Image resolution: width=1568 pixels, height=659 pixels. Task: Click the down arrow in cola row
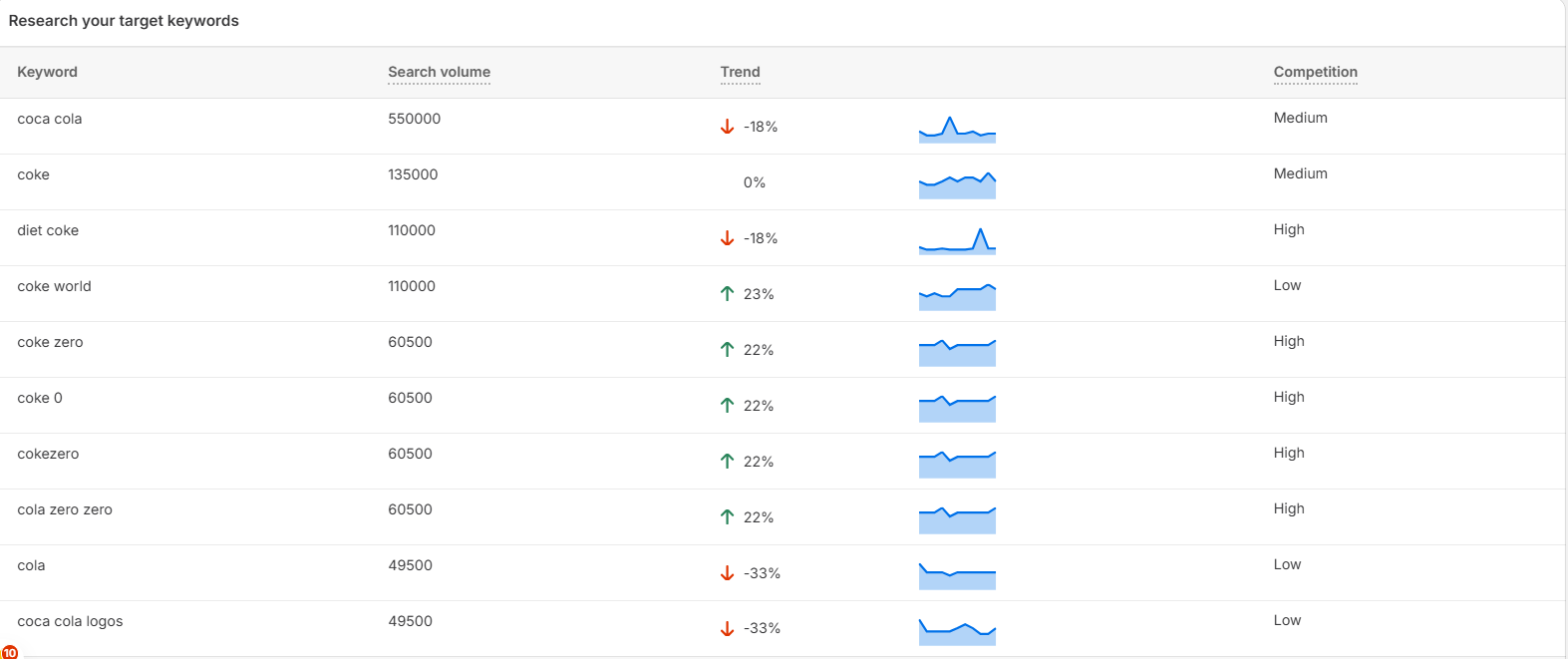[727, 573]
